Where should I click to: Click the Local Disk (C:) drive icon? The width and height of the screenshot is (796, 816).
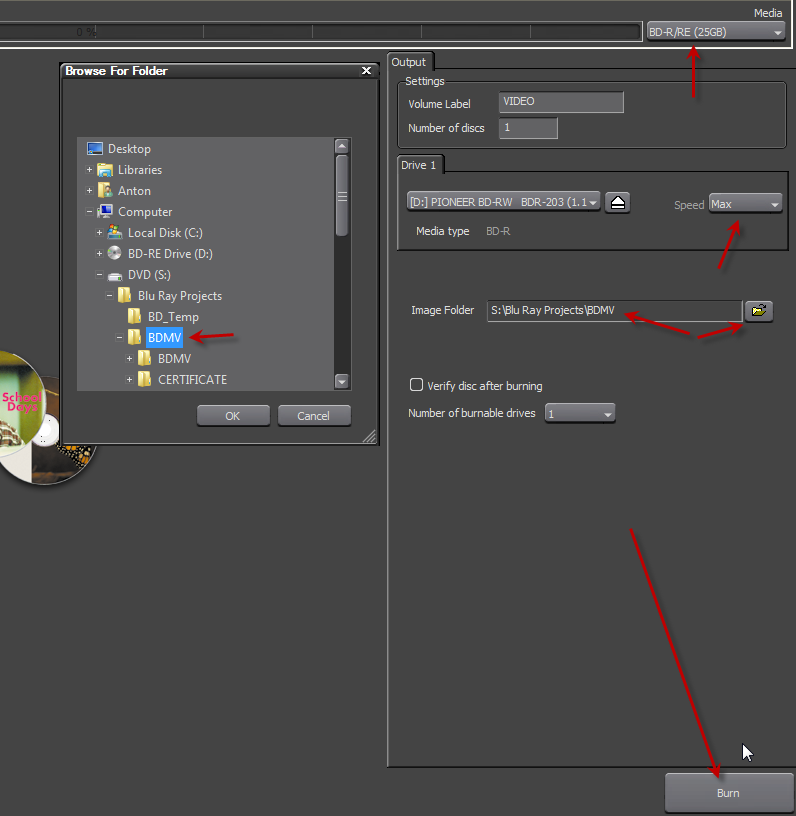click(x=115, y=232)
